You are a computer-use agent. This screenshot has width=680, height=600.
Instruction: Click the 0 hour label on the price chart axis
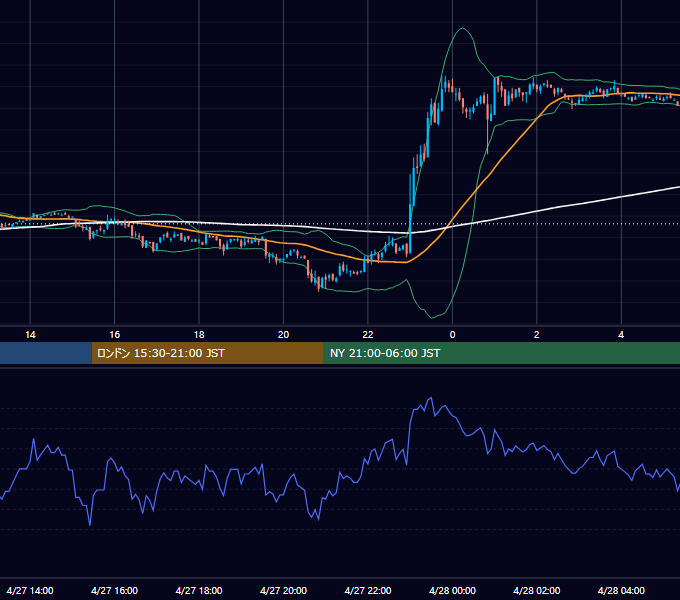coord(452,335)
